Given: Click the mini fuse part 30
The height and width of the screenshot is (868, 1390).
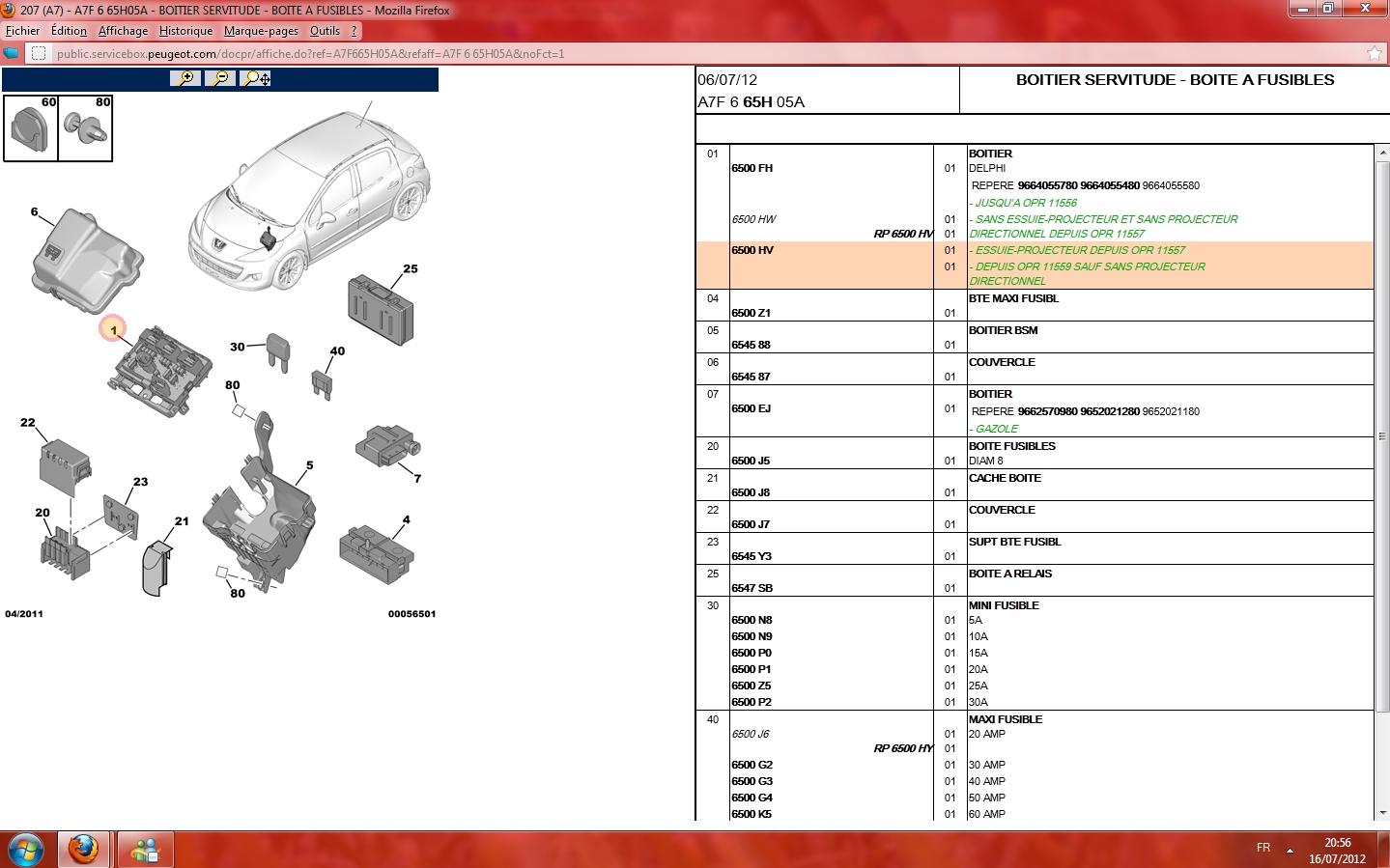Looking at the screenshot, I should (278, 352).
